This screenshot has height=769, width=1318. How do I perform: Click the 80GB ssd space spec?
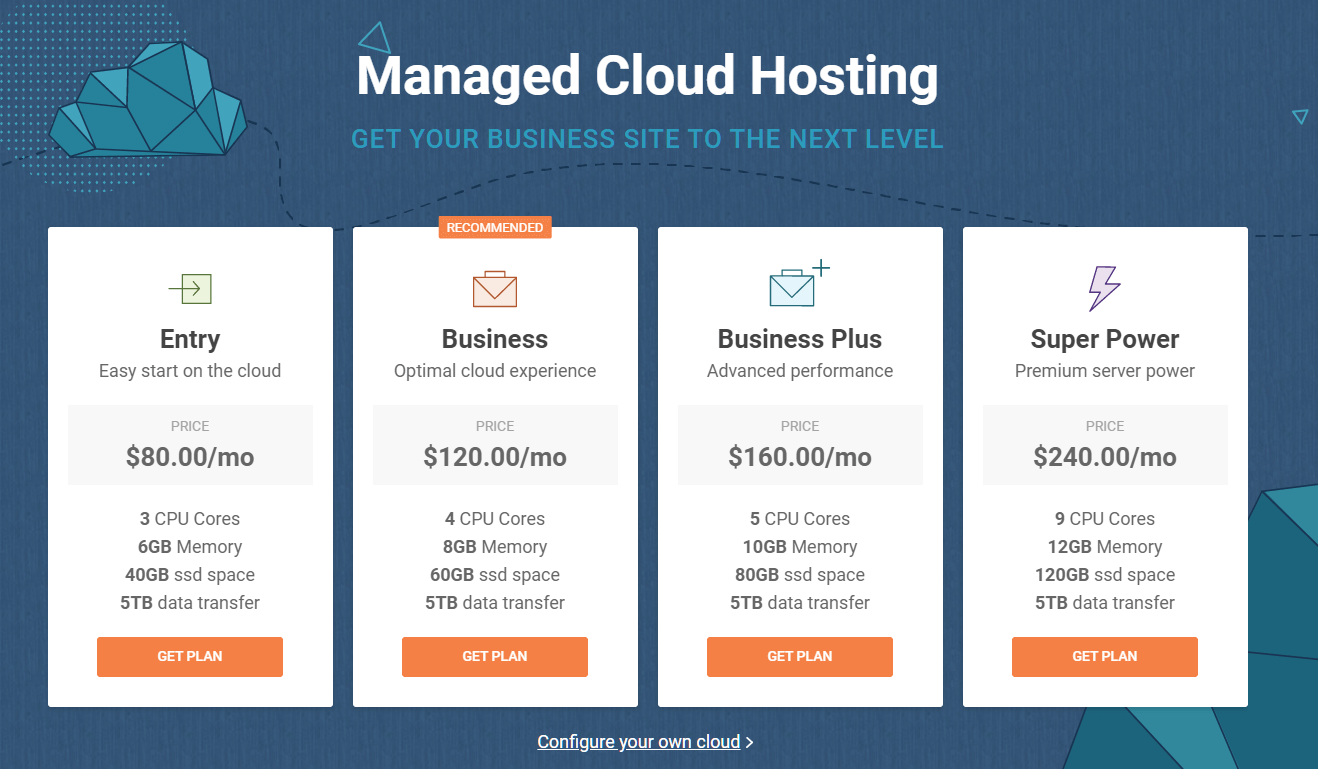pyautogui.click(x=800, y=575)
